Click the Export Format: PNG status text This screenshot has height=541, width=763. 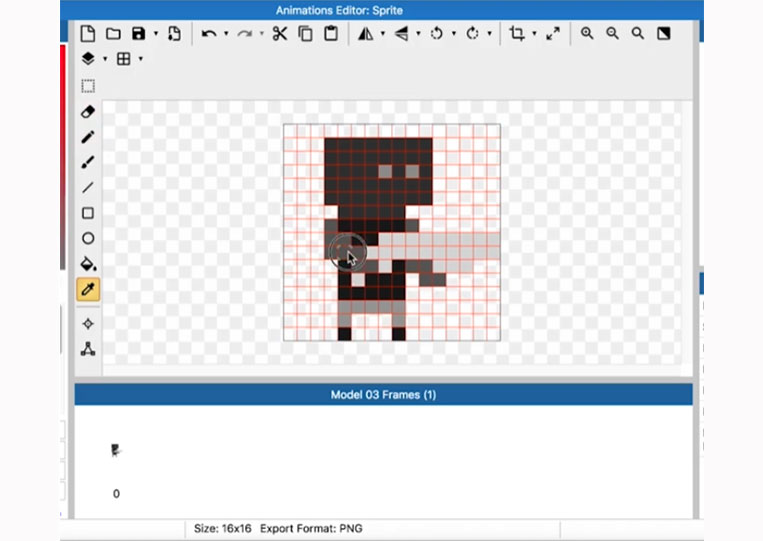pos(311,528)
